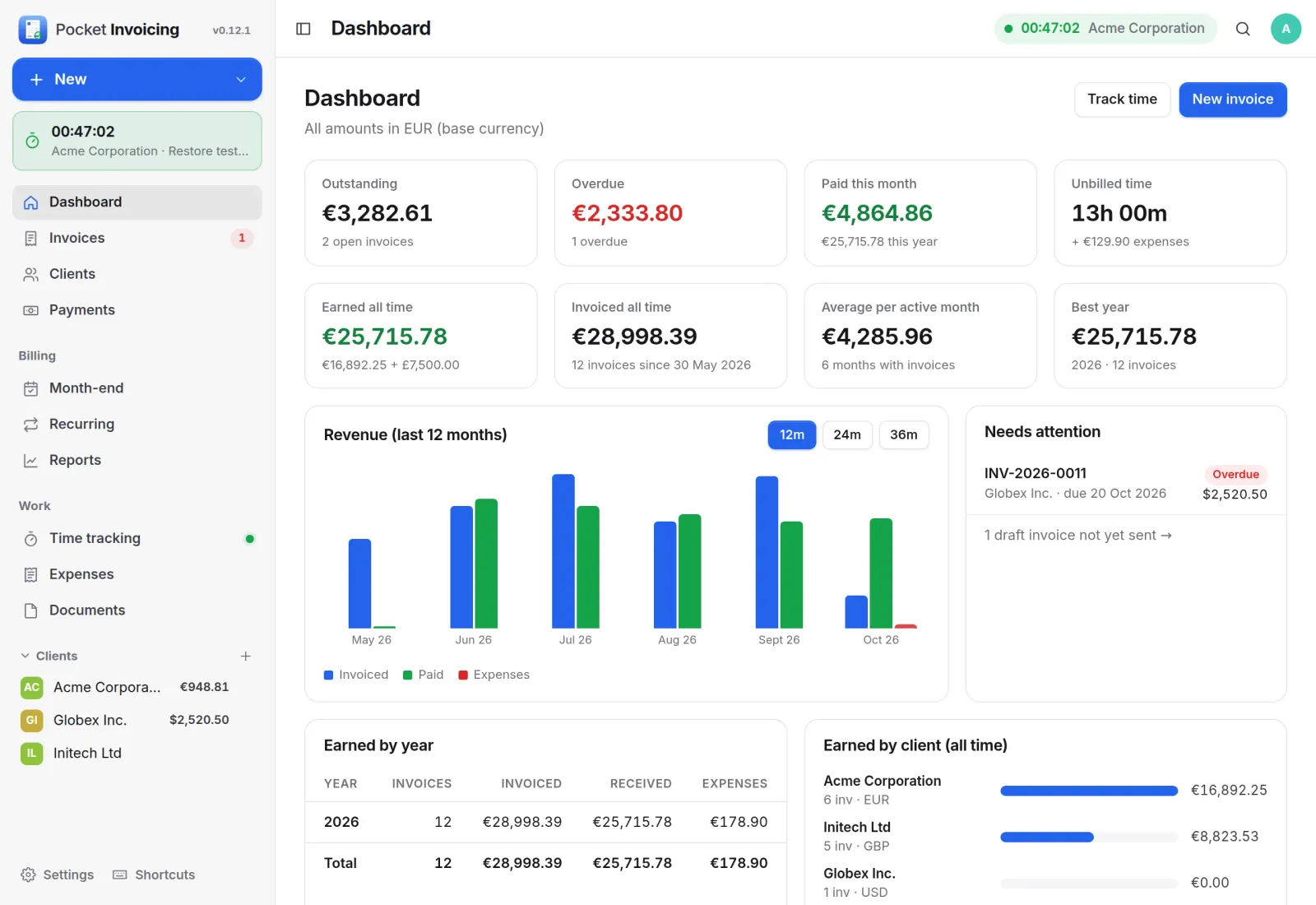Select the 12m revenue range
The width and height of the screenshot is (1316, 905).
coord(792,434)
